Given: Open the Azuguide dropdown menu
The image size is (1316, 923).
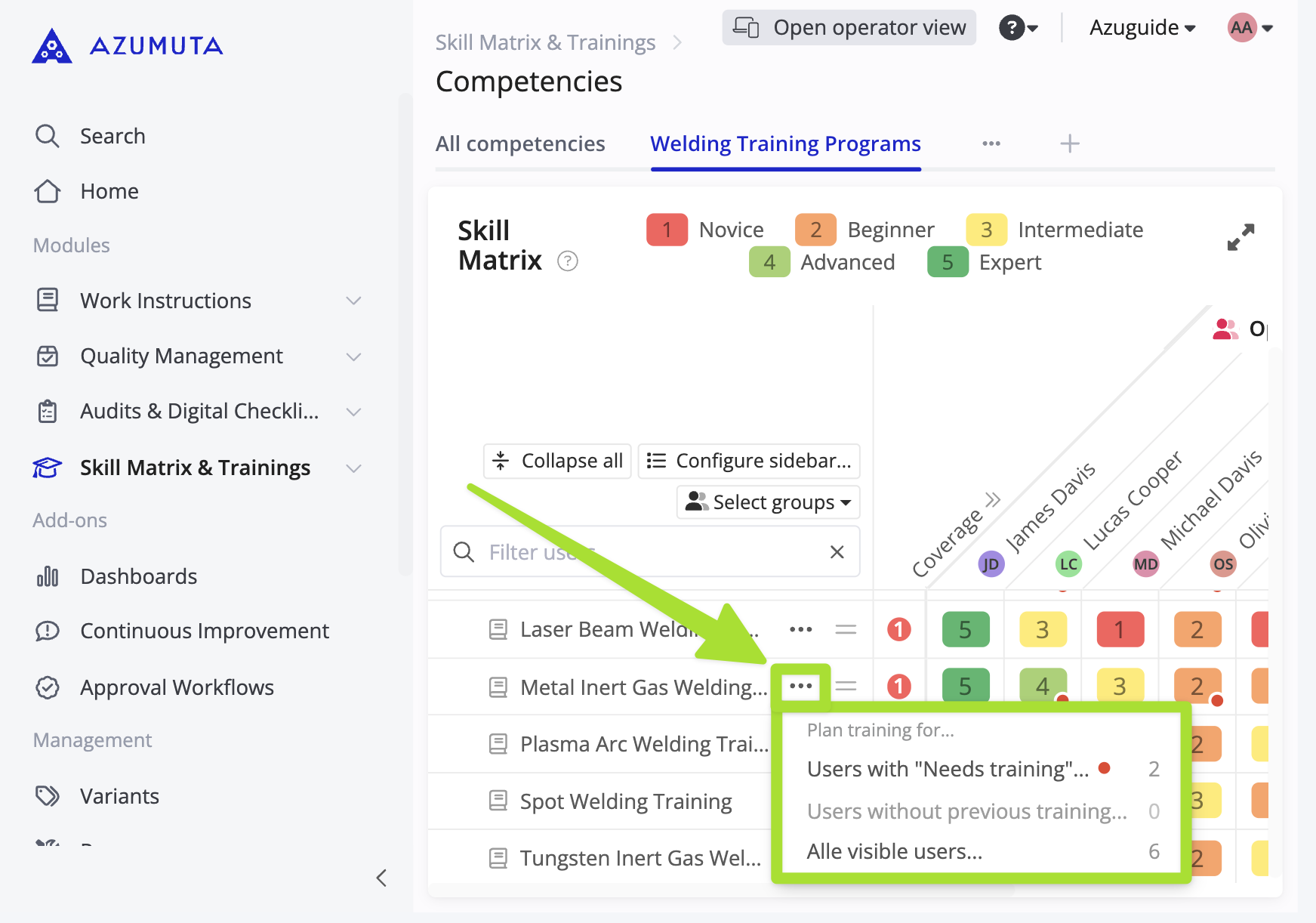Looking at the screenshot, I should (1142, 28).
